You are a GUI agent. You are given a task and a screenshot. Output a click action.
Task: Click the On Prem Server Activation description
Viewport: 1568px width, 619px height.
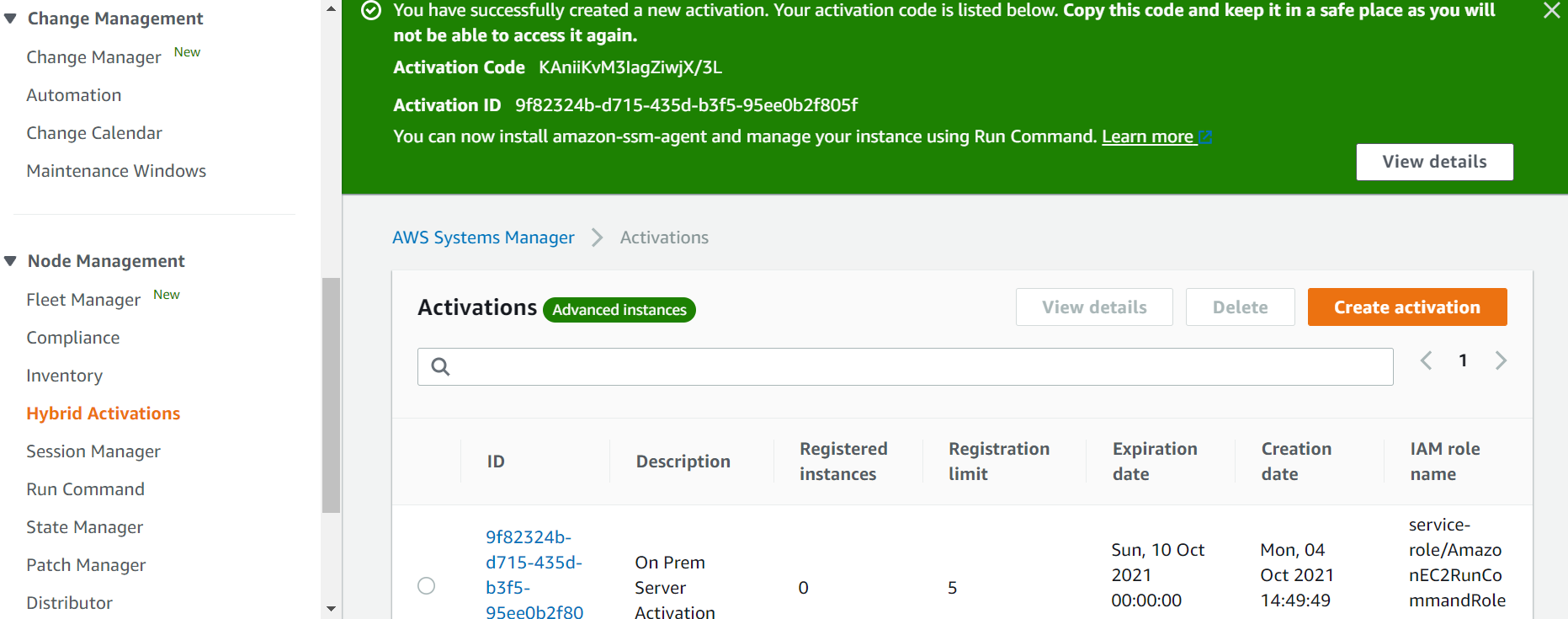[675, 587]
